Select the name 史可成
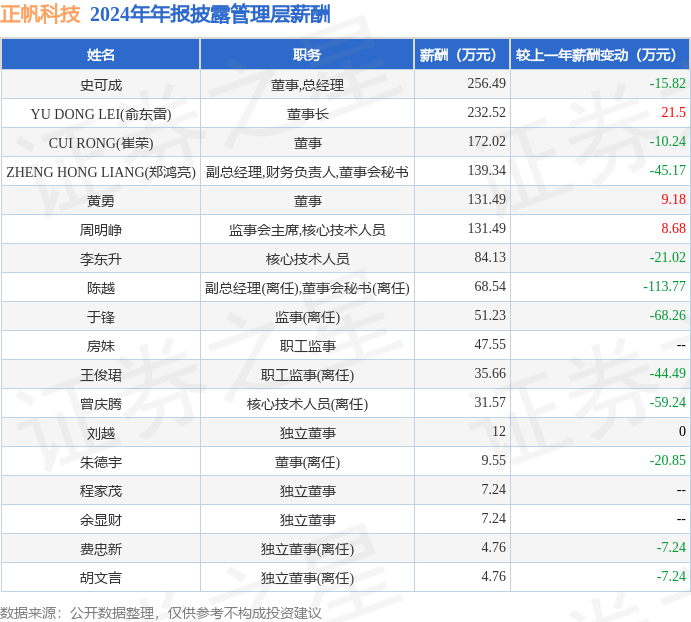691x622 pixels. point(101,85)
